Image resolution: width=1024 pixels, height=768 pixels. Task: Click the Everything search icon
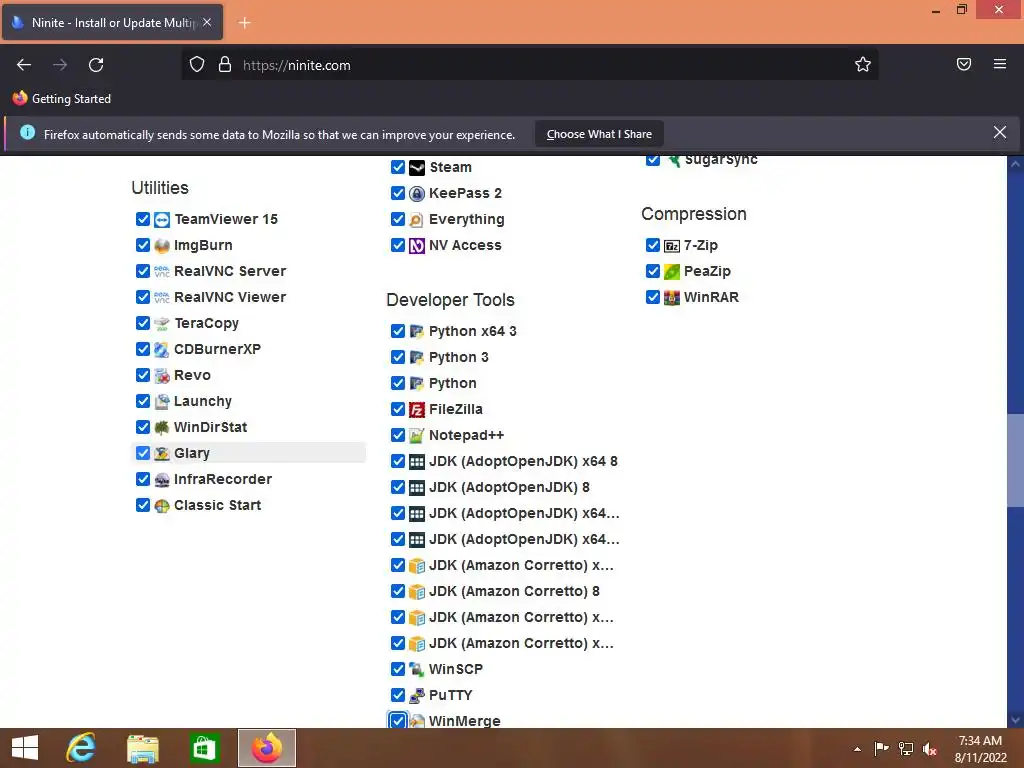coord(417,219)
